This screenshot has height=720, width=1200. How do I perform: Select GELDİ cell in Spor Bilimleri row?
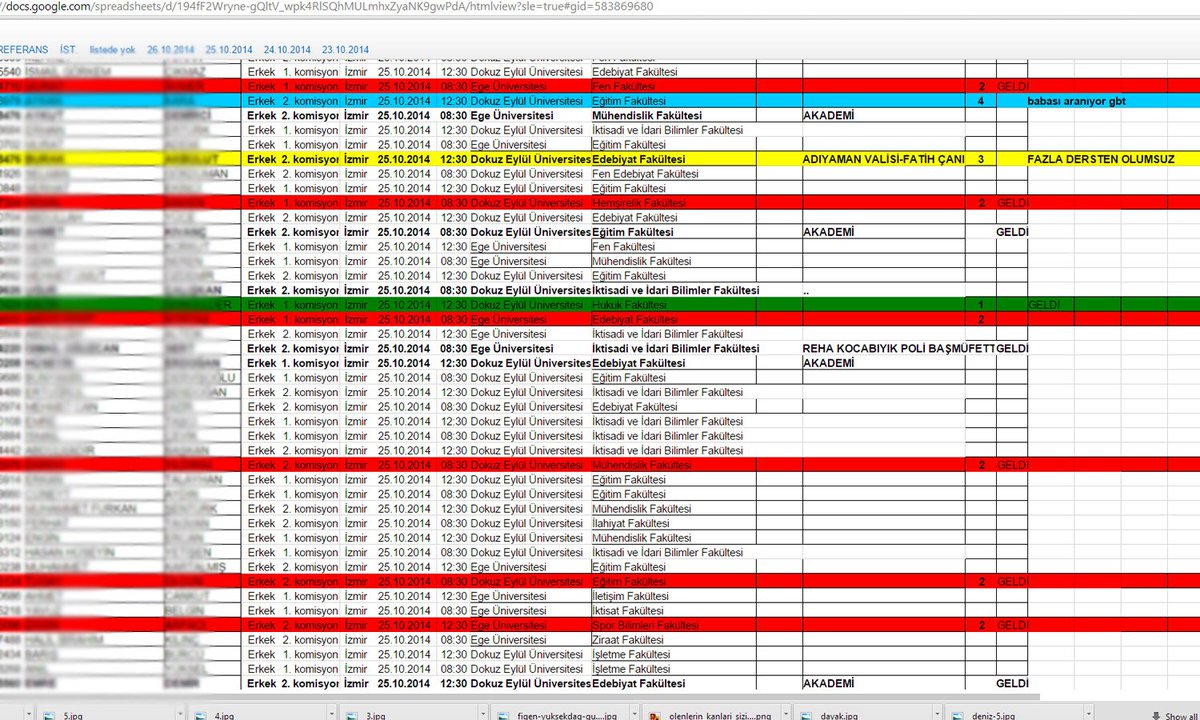[1012, 625]
